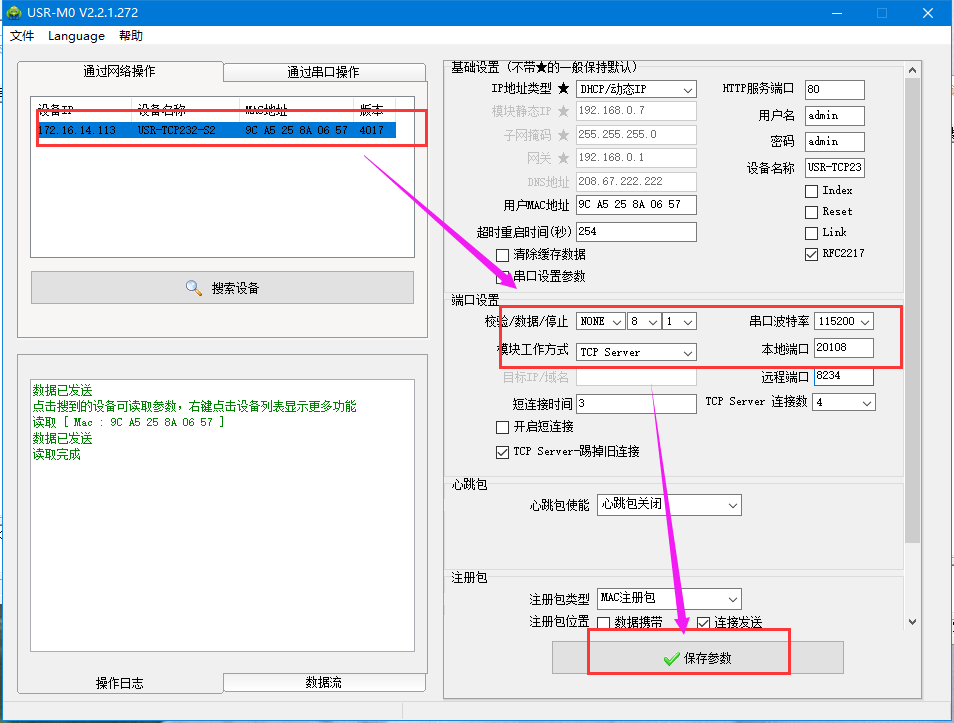Click the settings panel vertical scrollbar
Image resolution: width=954 pixels, height=723 pixels.
911,300
